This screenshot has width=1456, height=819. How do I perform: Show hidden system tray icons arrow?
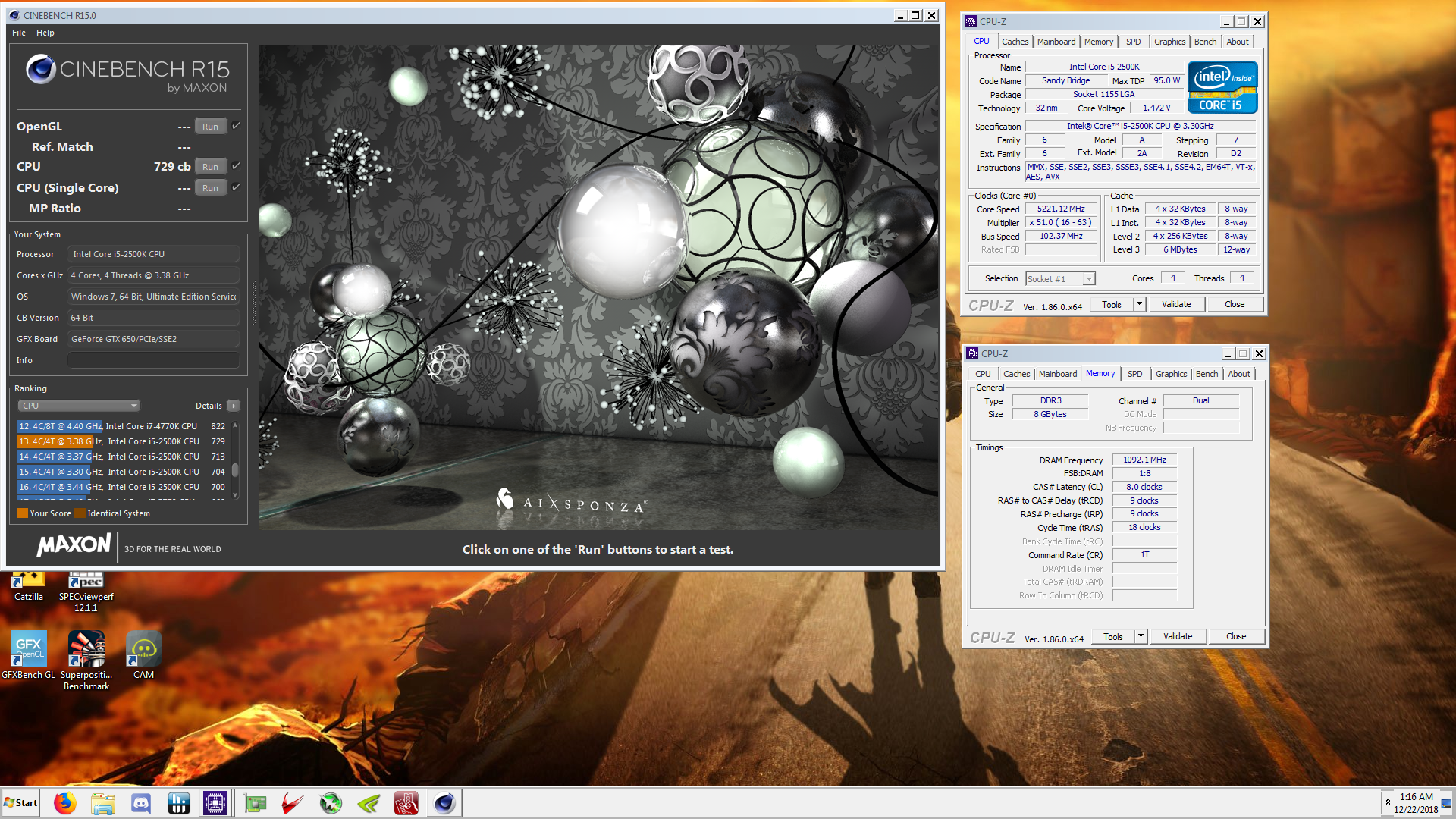tap(1388, 802)
